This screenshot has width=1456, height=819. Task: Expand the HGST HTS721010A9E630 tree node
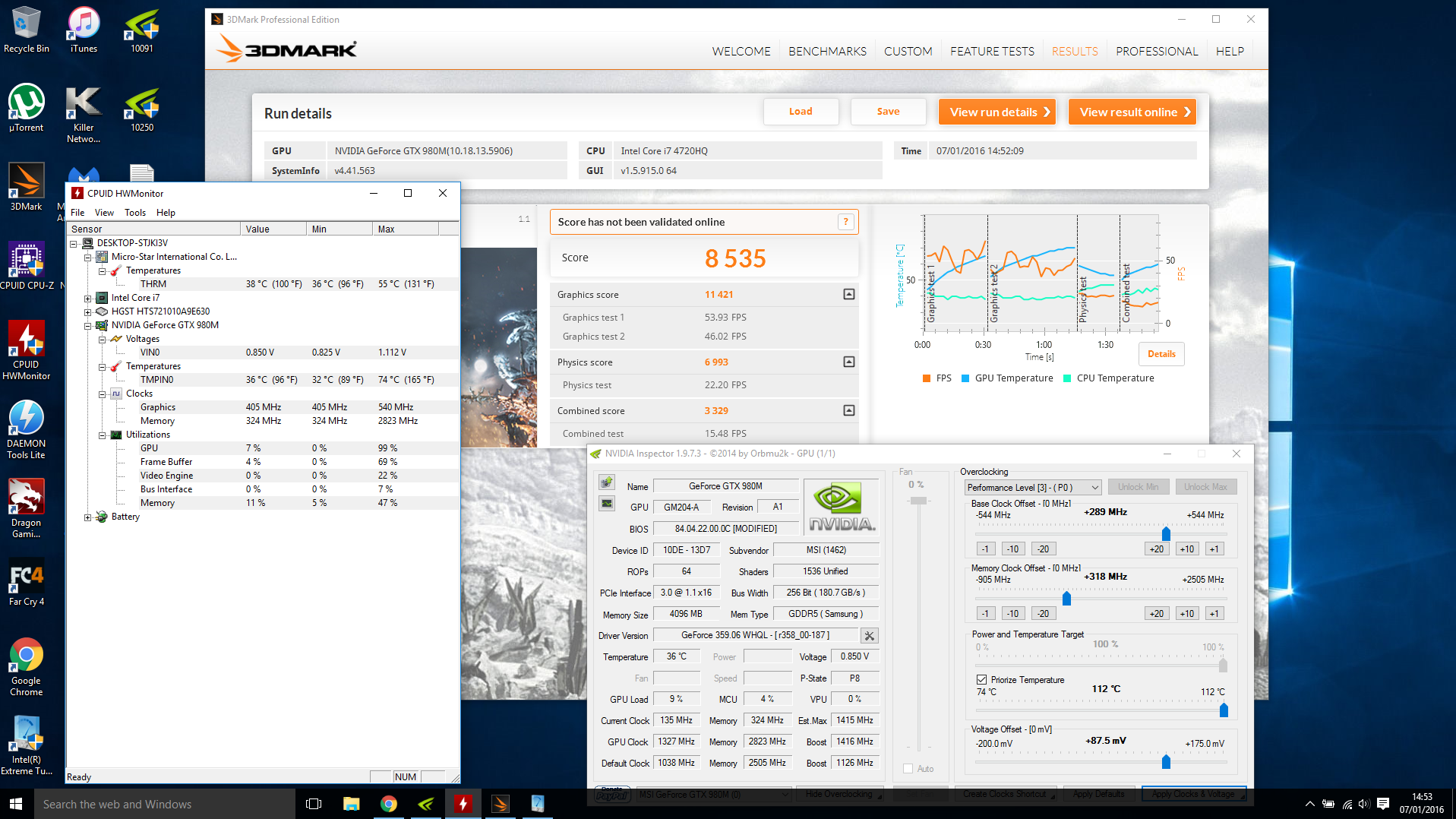pos(88,311)
